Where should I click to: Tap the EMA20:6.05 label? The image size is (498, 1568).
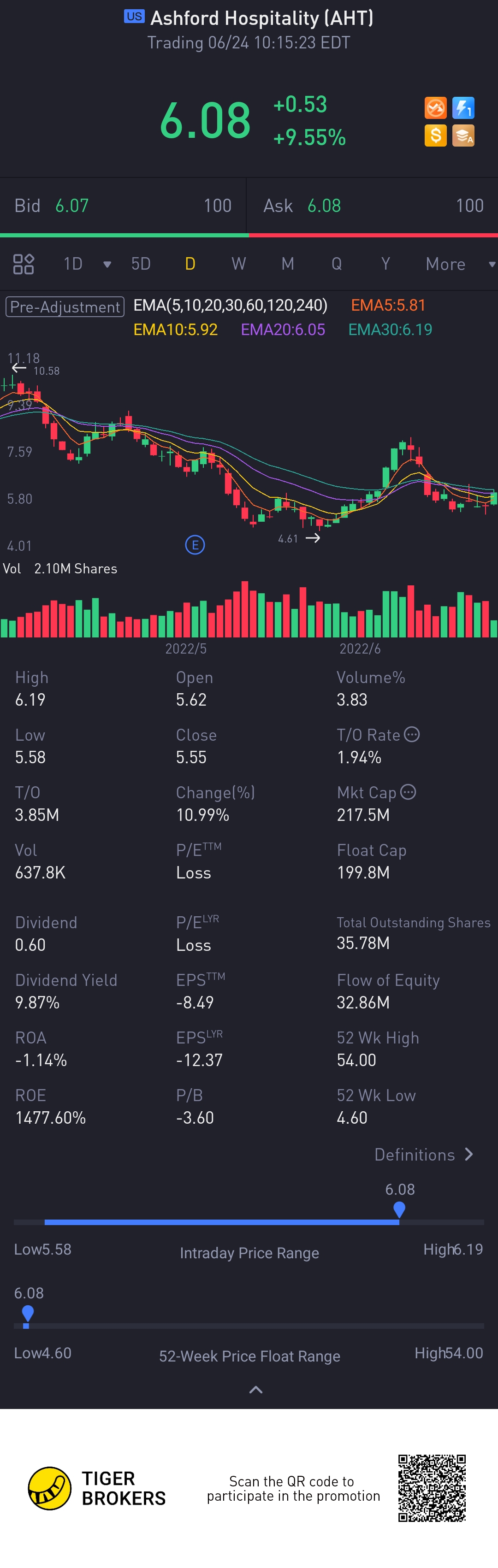coord(283,329)
